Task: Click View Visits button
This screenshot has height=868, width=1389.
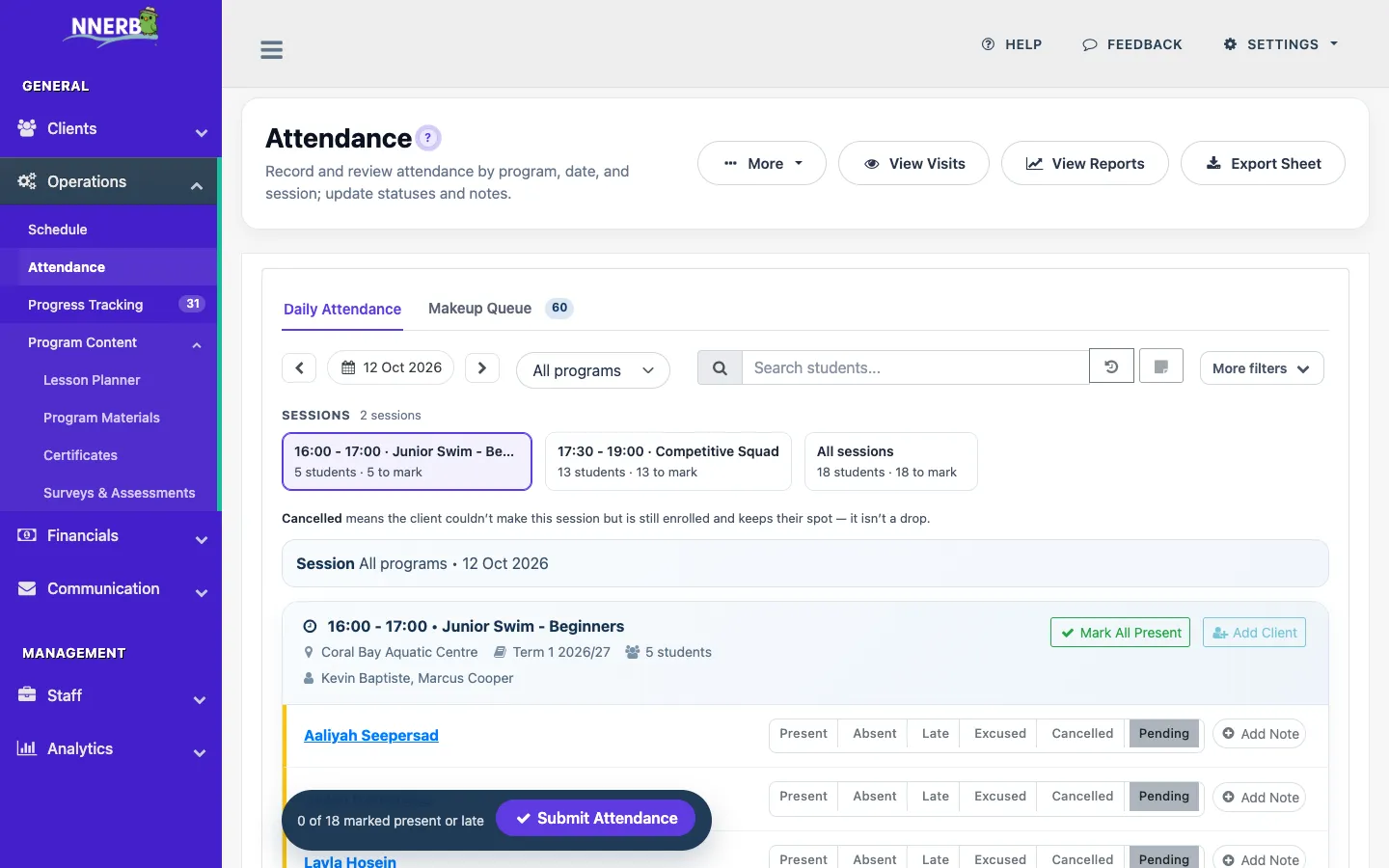Action: click(x=914, y=164)
